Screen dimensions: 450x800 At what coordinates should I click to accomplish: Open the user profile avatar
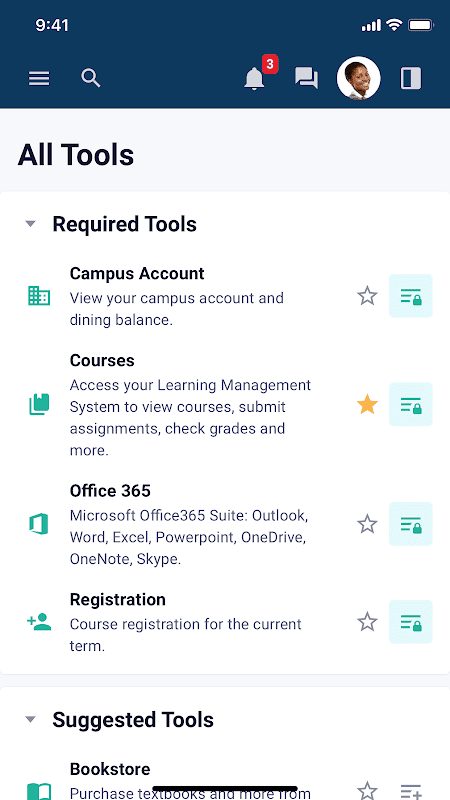(x=359, y=78)
